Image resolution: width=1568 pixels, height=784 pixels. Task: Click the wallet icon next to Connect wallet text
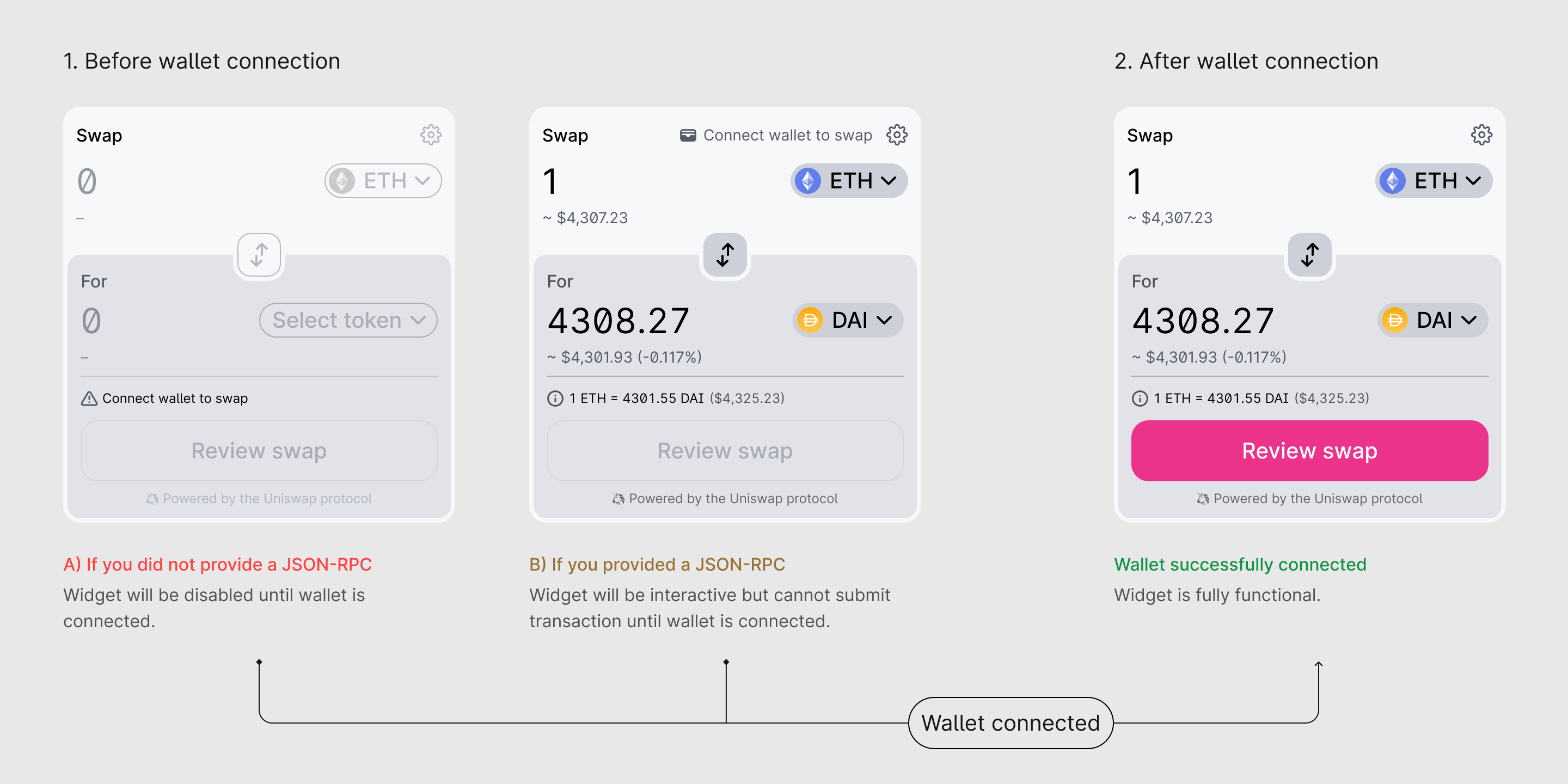pyautogui.click(x=688, y=134)
